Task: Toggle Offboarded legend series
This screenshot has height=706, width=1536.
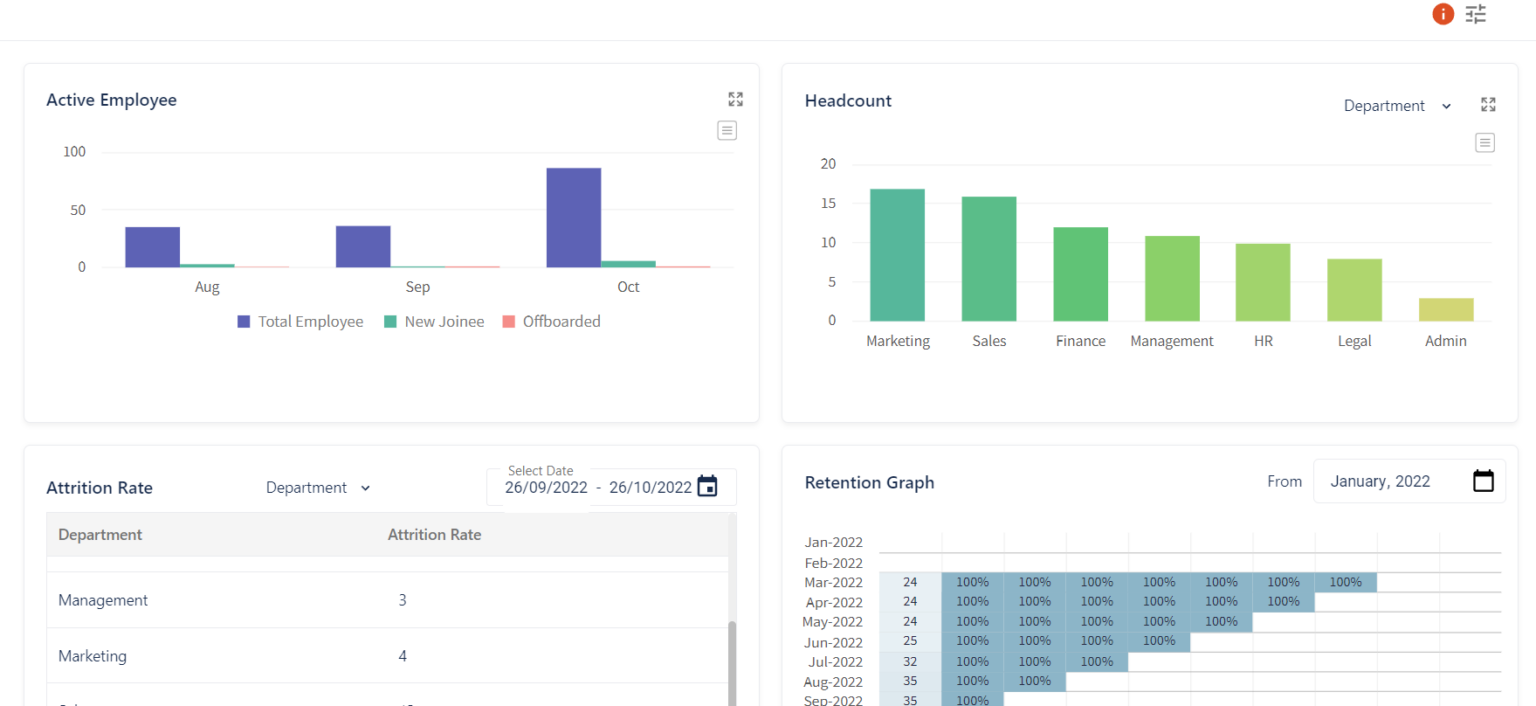Action: pos(551,322)
